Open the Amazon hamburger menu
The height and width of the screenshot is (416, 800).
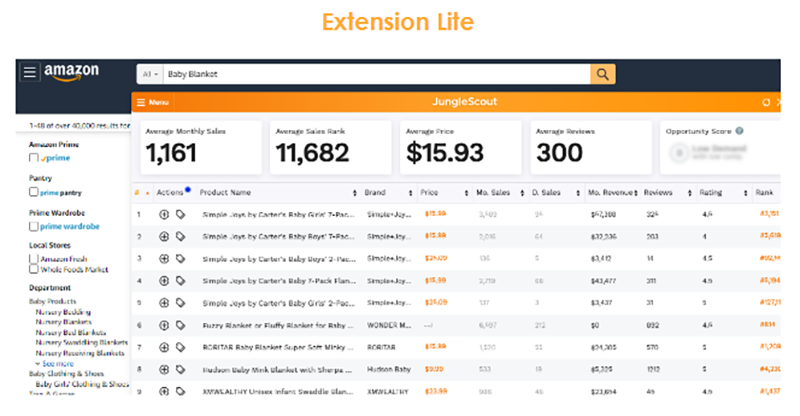tap(30, 72)
